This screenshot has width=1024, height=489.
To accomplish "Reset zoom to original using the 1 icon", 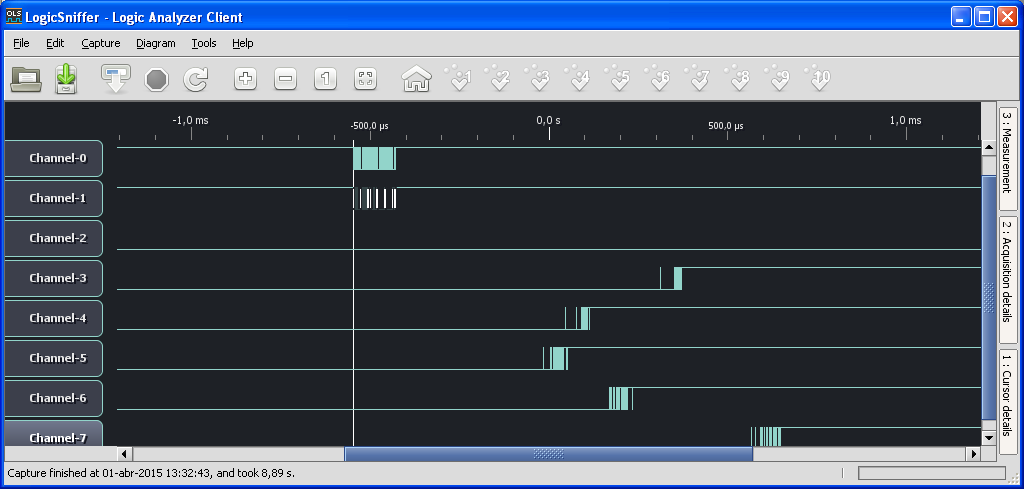I will (x=325, y=80).
